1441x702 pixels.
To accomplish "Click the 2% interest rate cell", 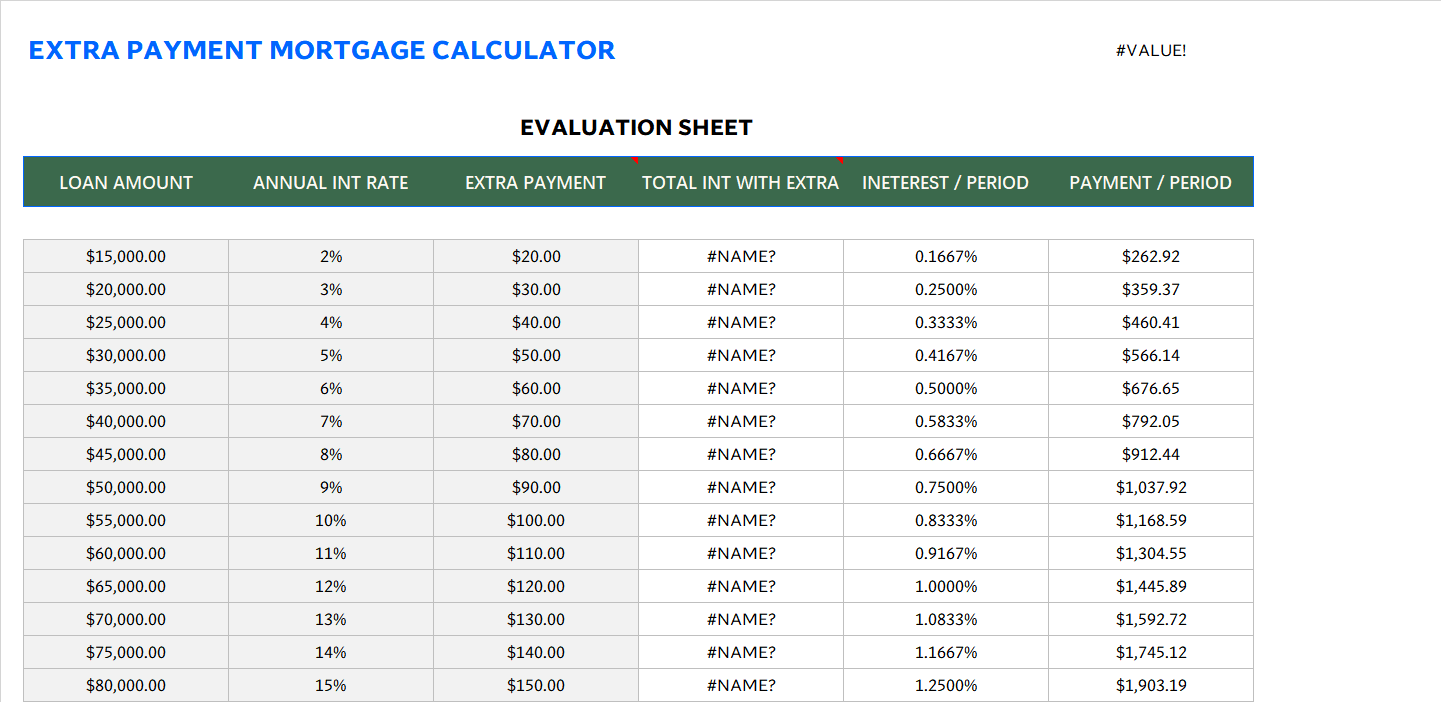I will pyautogui.click(x=331, y=256).
